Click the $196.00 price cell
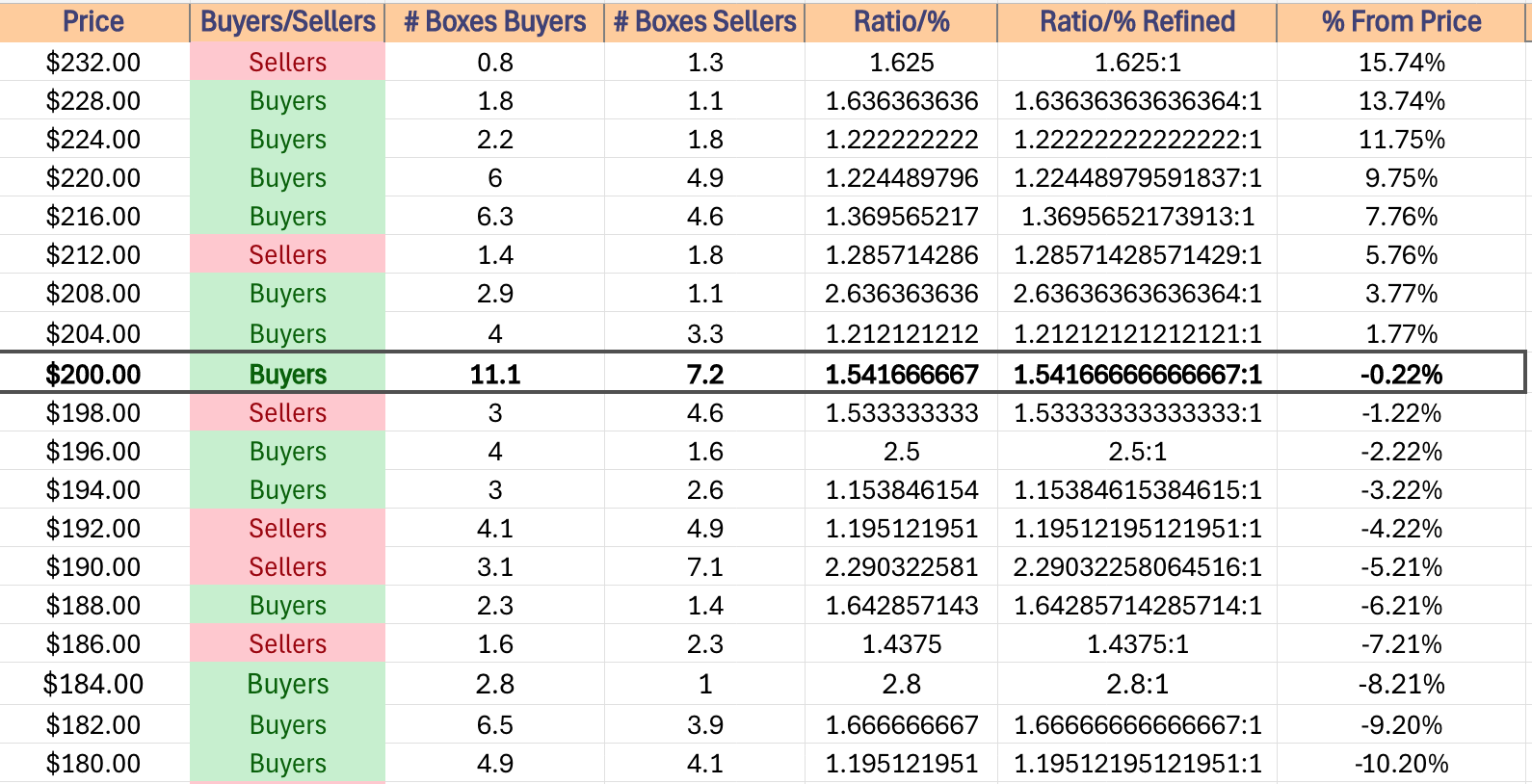 [93, 452]
